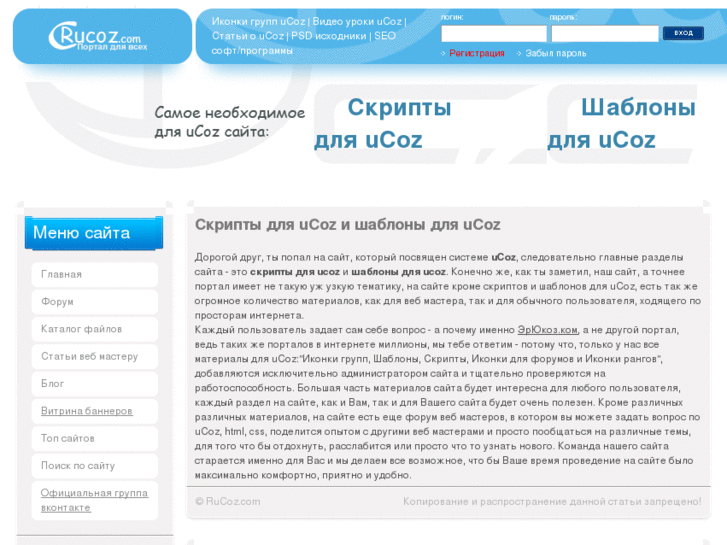Focus the пароль input field
This screenshot has width=727, height=545.
point(605,33)
